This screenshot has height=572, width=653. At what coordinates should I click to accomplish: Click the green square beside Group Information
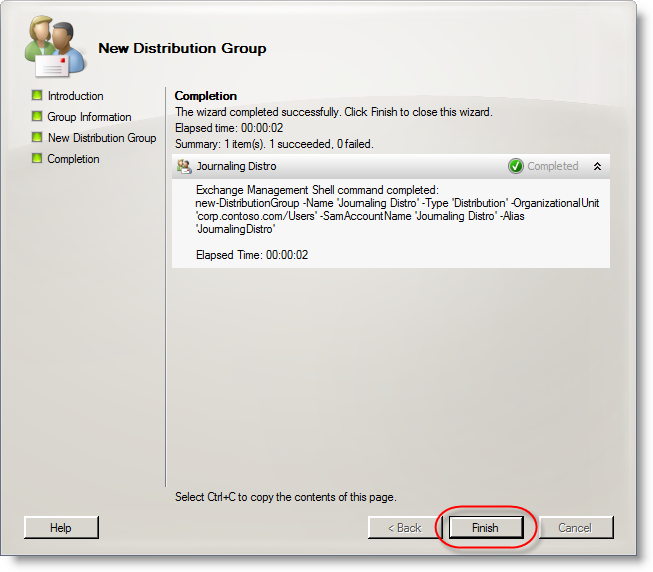click(x=37, y=116)
